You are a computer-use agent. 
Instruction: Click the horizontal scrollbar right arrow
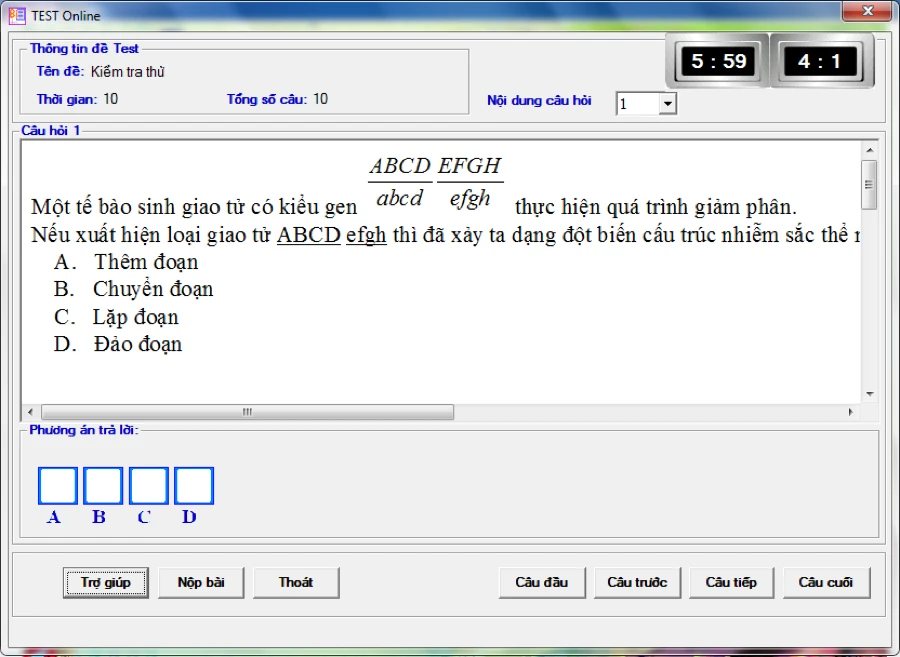point(851,412)
